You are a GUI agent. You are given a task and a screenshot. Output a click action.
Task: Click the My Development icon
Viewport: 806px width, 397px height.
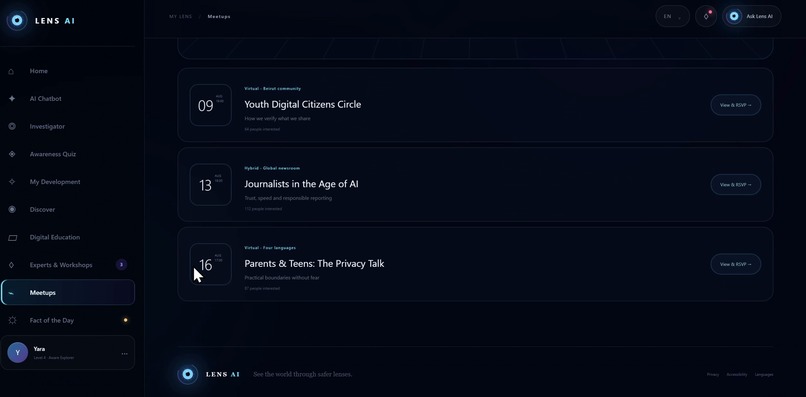12,182
